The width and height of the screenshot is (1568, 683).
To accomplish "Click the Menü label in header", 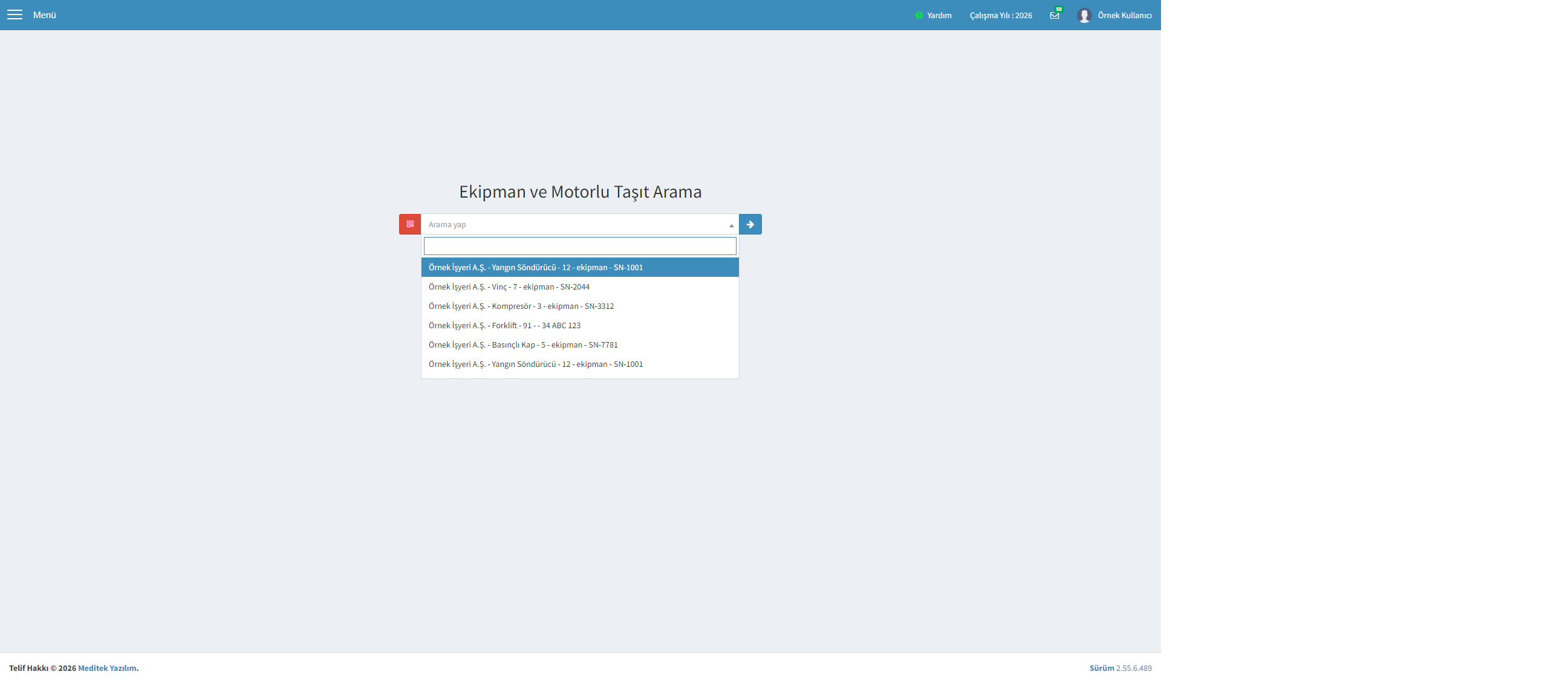I will point(44,15).
